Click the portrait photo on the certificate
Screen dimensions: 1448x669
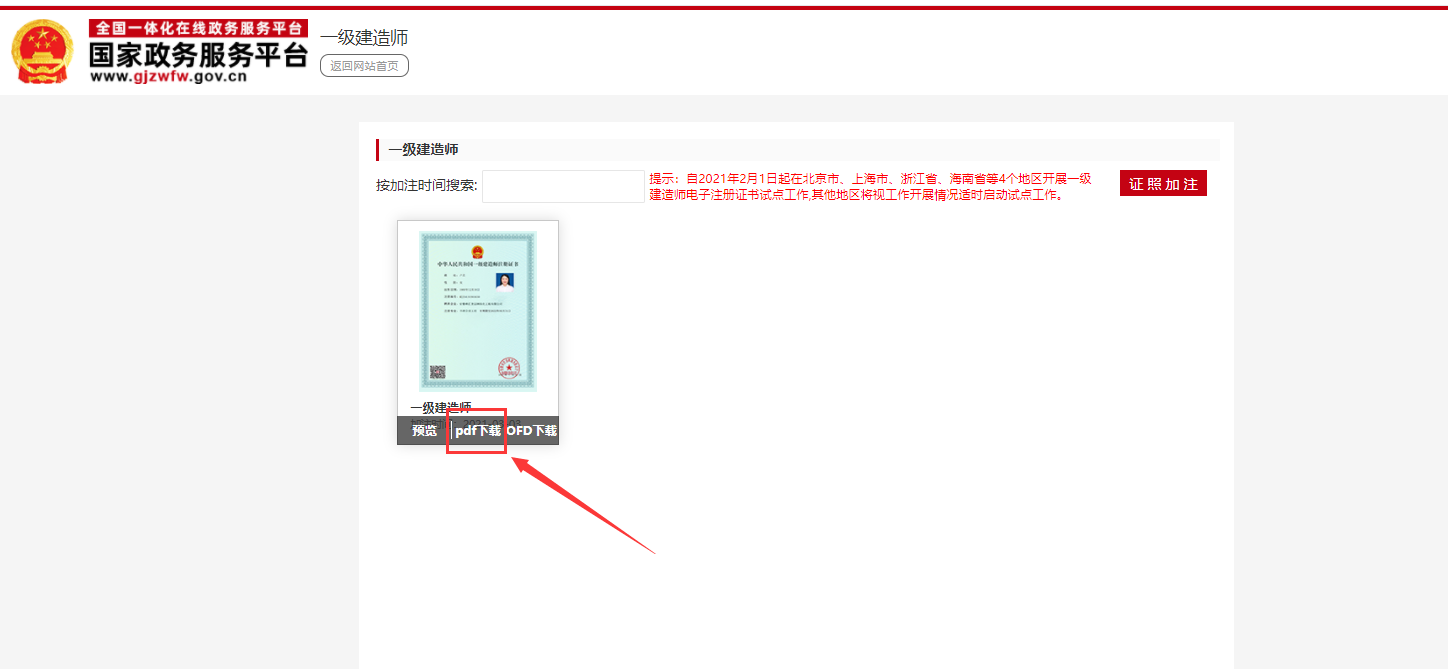pyautogui.click(x=507, y=281)
